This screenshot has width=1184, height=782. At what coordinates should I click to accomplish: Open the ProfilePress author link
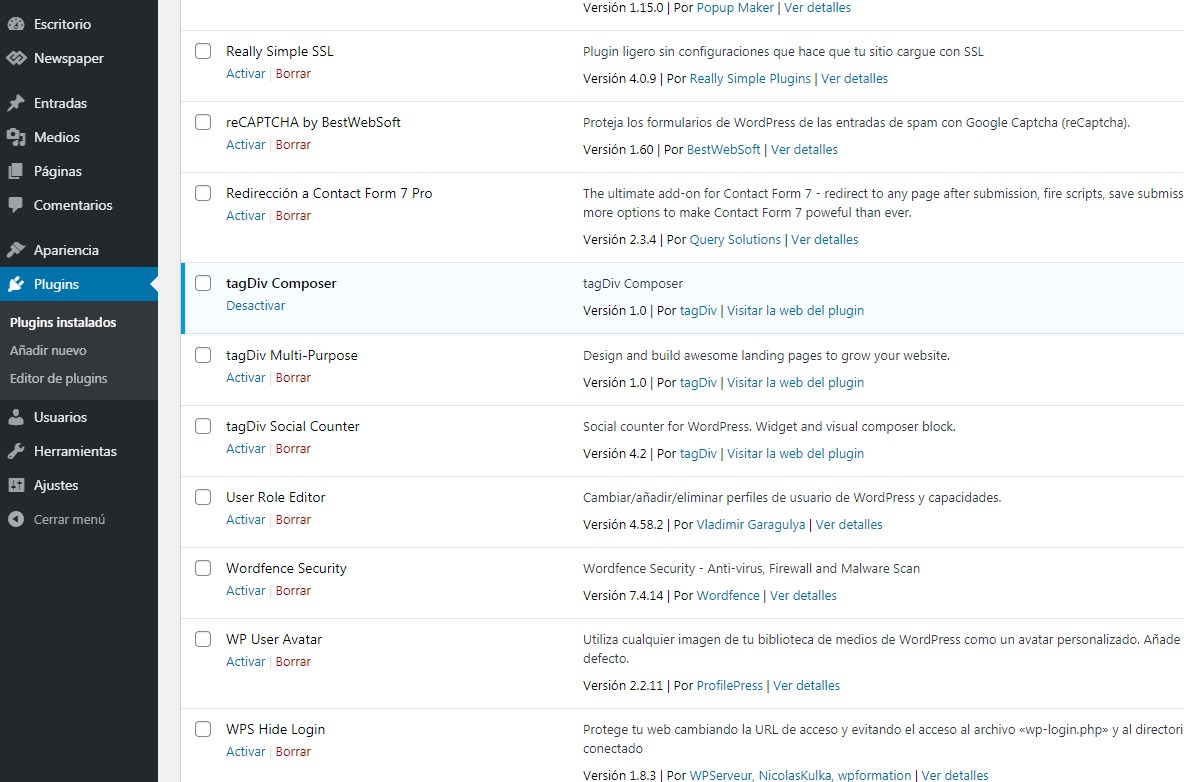[x=729, y=685]
